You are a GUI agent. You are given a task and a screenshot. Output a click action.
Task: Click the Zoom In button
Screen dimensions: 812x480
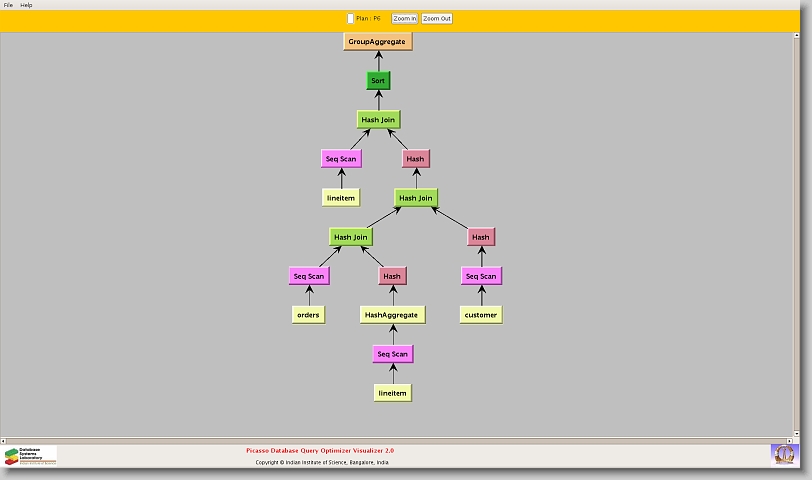tap(404, 18)
